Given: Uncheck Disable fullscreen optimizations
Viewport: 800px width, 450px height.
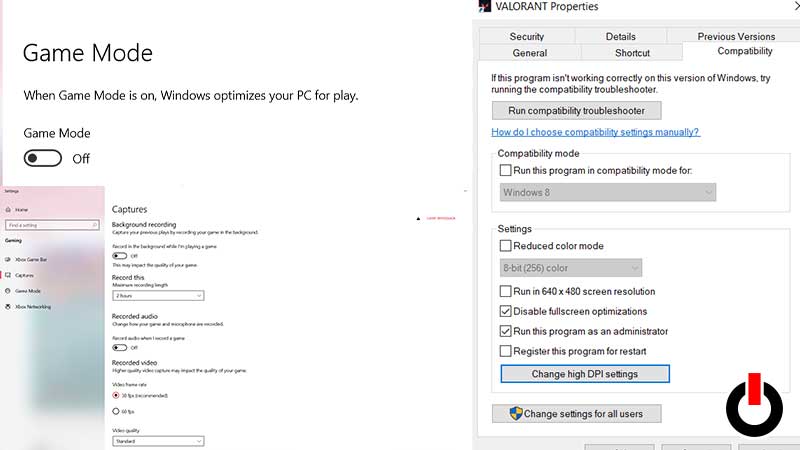Looking at the screenshot, I should point(506,311).
